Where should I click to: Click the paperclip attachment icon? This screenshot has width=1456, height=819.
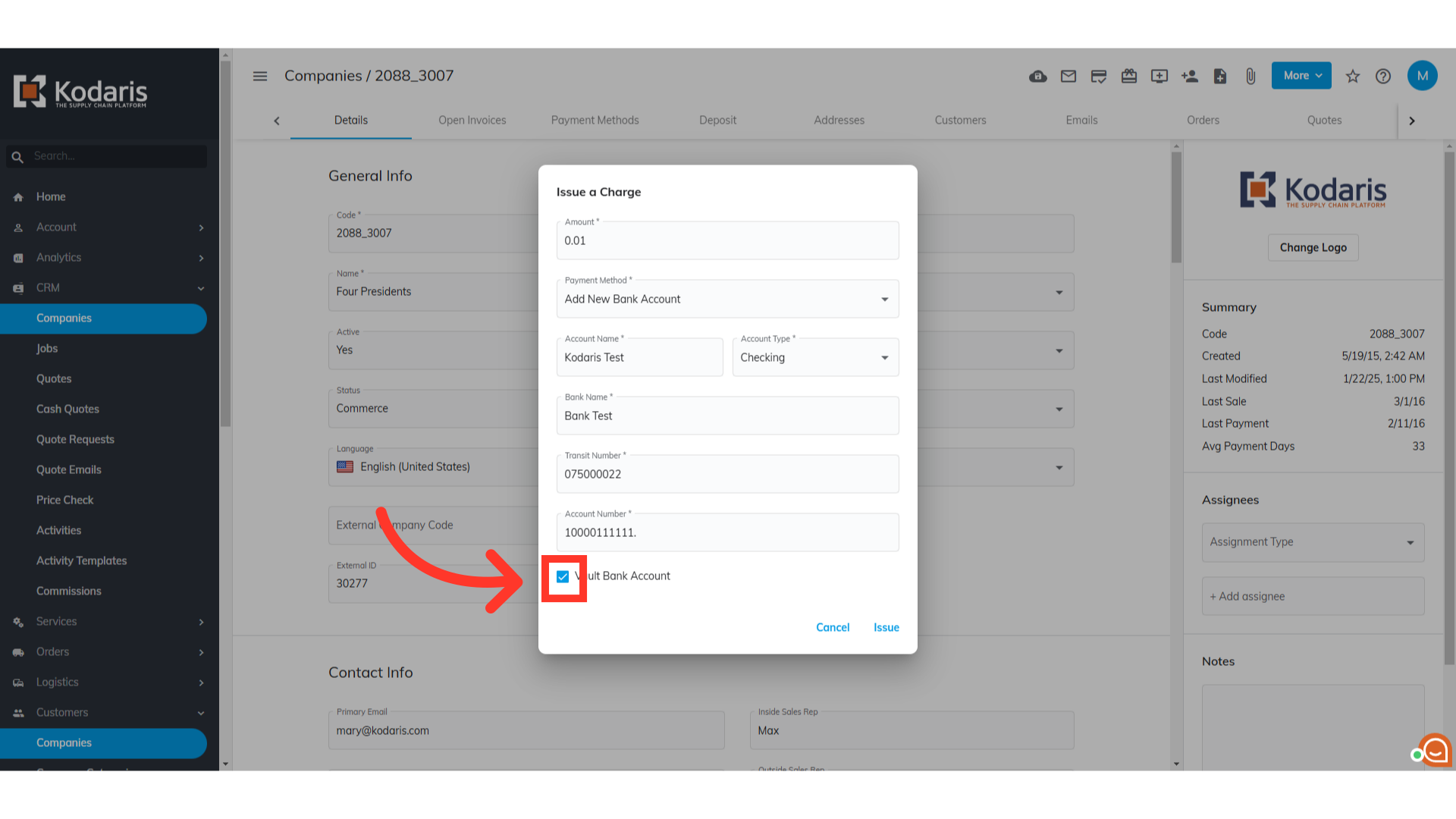tap(1250, 76)
